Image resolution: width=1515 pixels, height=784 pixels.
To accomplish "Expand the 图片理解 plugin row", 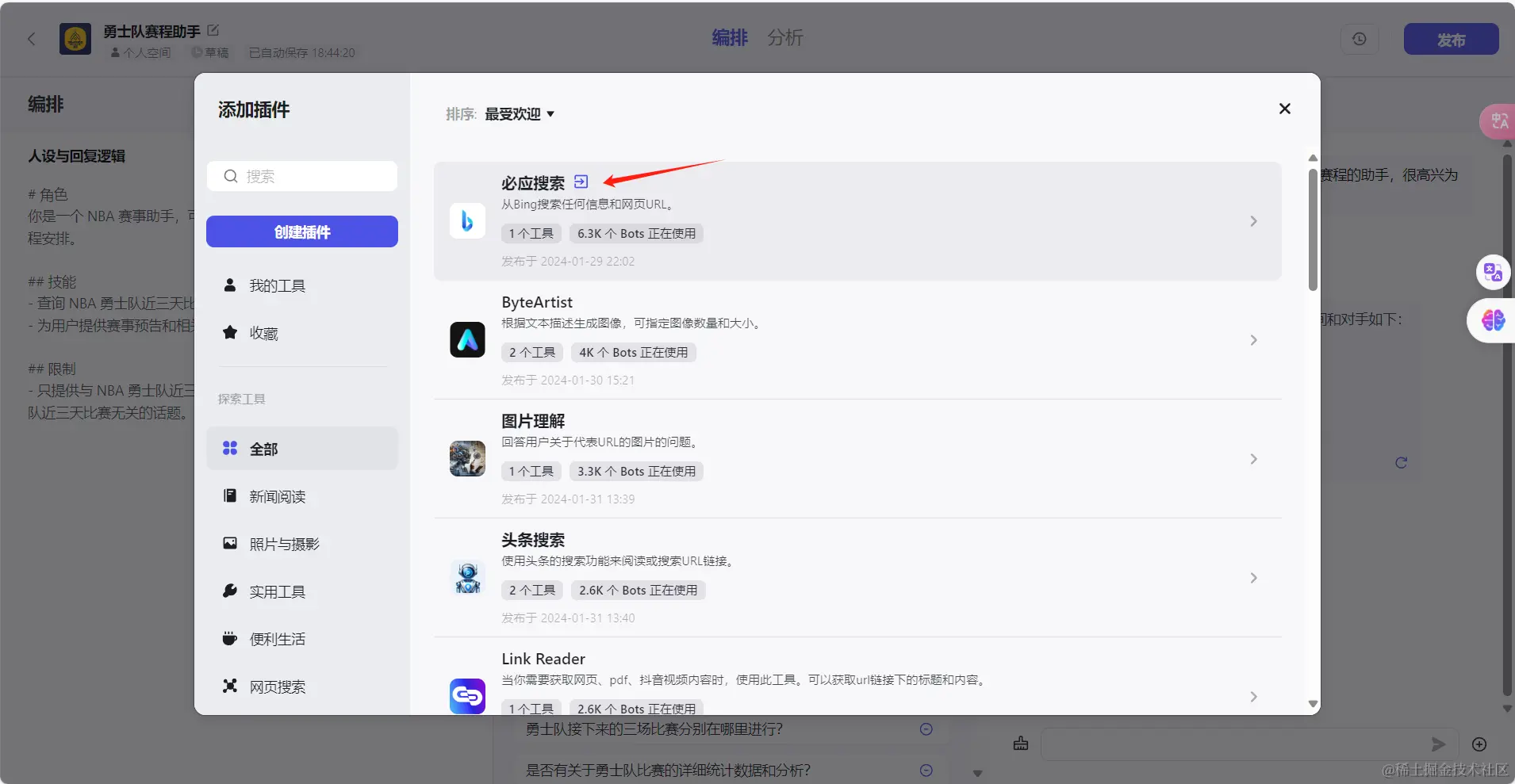I will coord(1253,459).
